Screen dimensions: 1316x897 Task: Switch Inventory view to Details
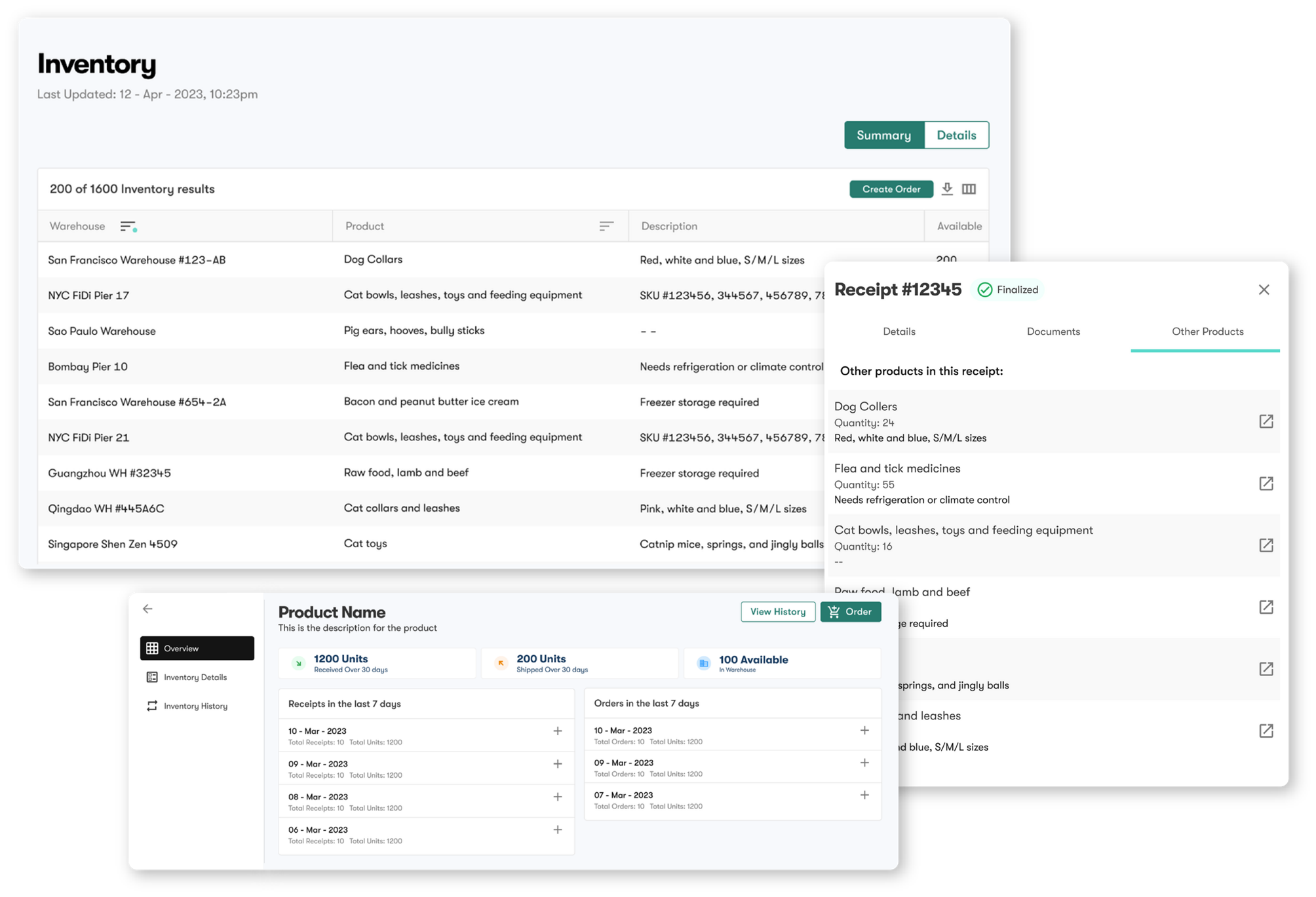[956, 135]
